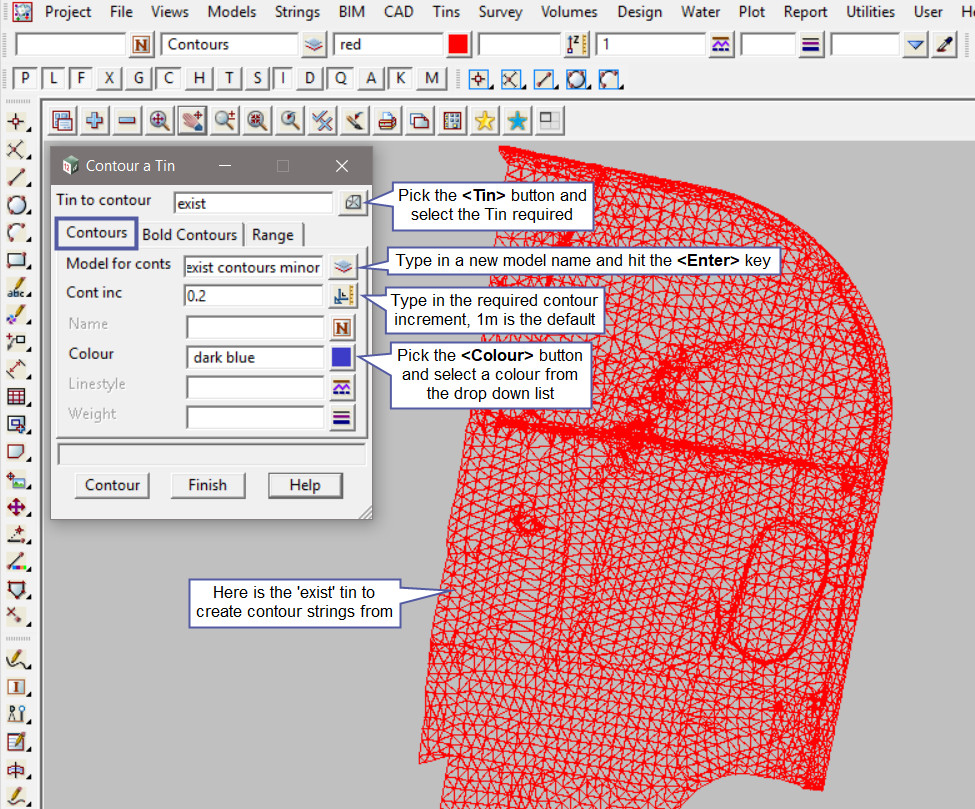The image size is (975, 809).
Task: Toggle the M snap button
Action: coord(431,79)
